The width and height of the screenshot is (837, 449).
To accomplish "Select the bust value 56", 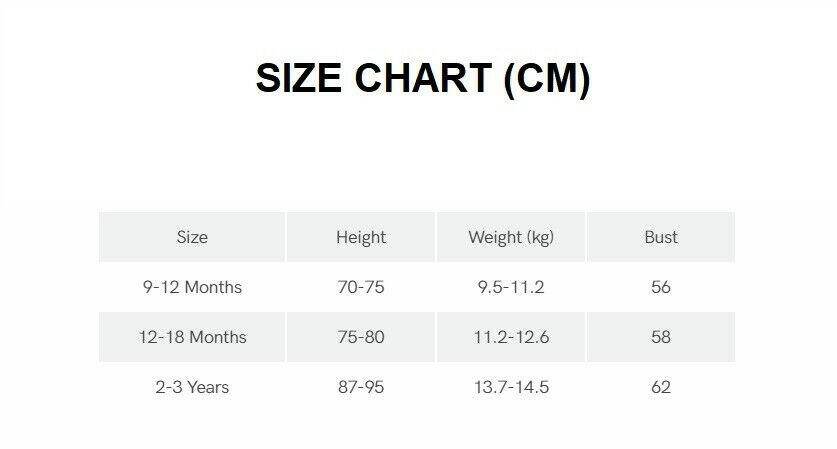I will [661, 287].
